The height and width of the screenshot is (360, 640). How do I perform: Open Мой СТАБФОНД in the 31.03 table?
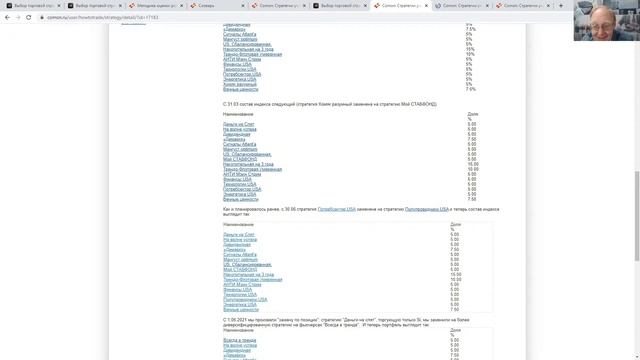point(240,159)
